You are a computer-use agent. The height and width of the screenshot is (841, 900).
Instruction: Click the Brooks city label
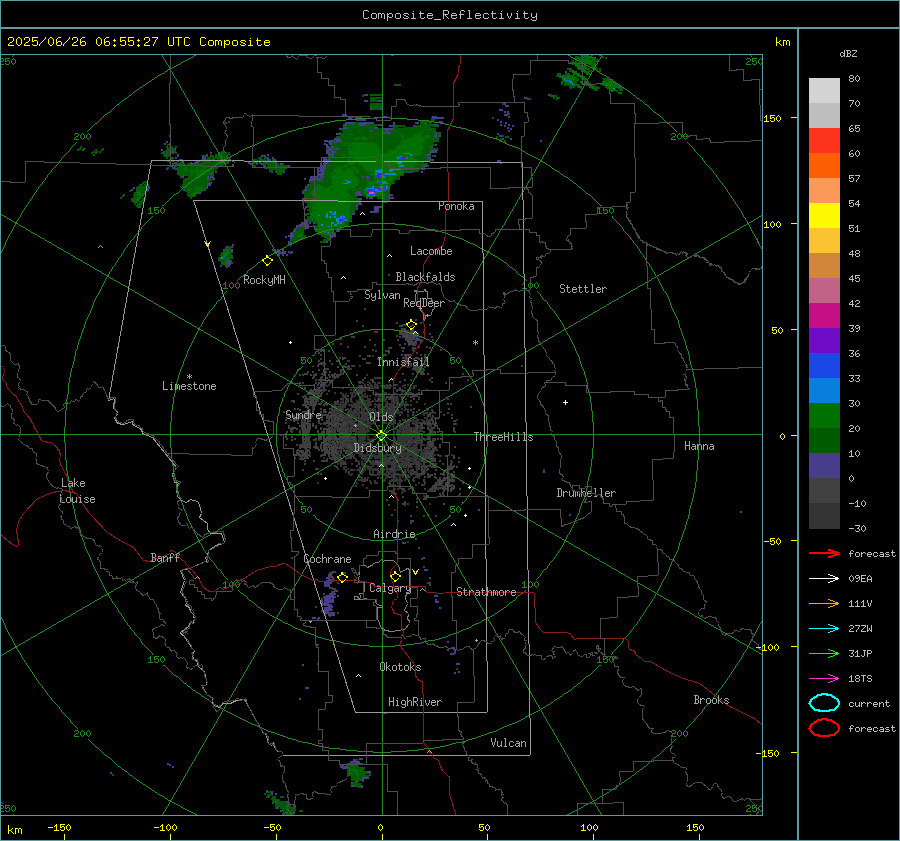click(711, 700)
